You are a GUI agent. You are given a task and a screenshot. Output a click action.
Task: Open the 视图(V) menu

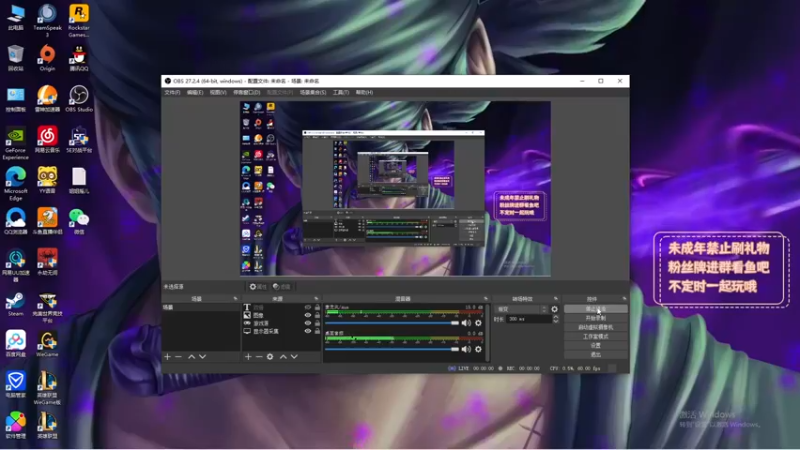pos(218,92)
